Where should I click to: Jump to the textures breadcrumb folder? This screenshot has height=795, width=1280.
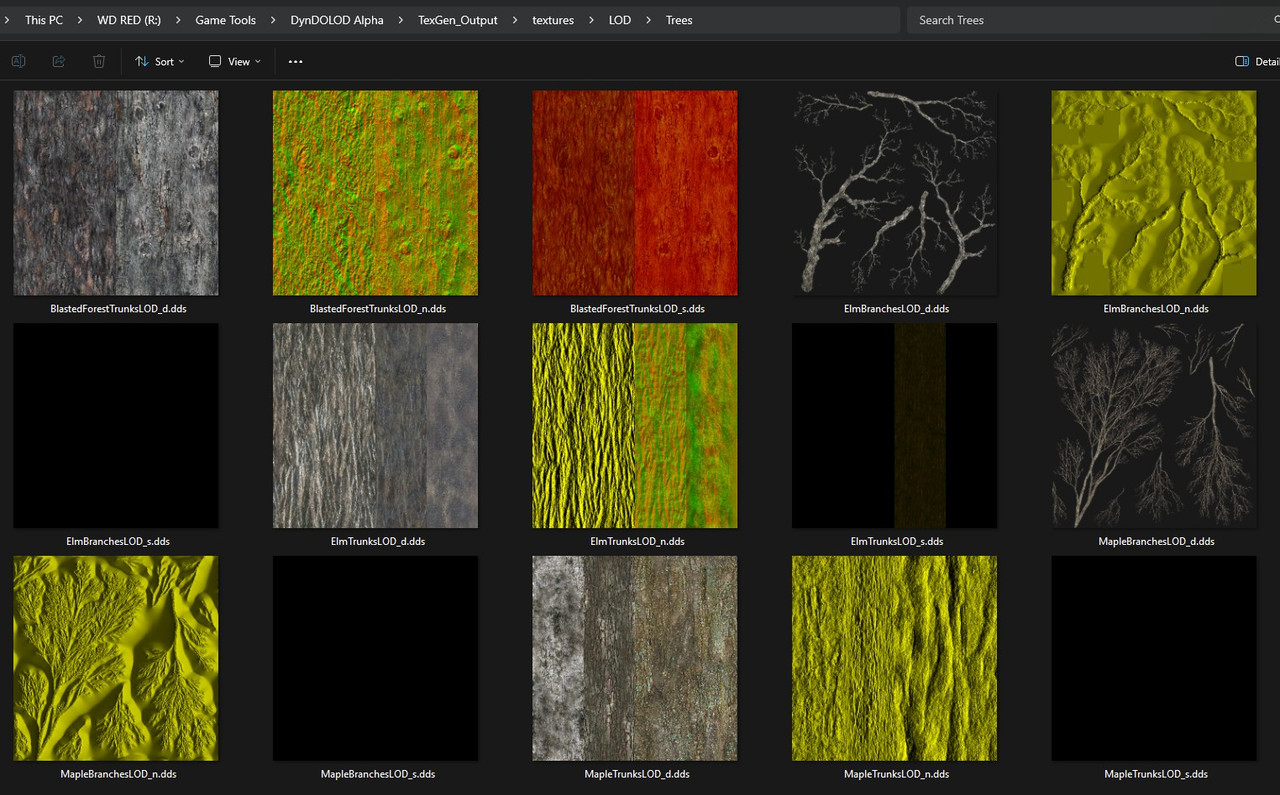click(553, 20)
